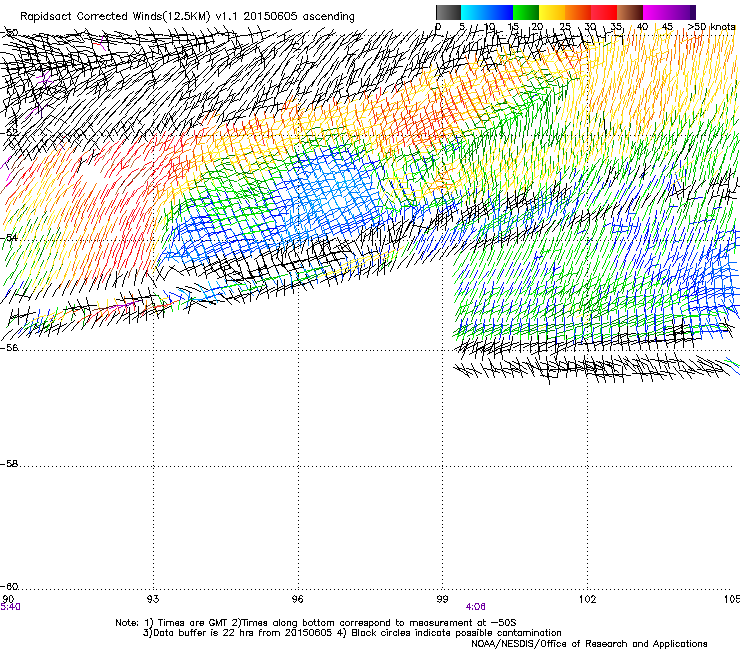Click the longitude label '102'
The width and height of the screenshot is (740, 650).
tap(587, 599)
